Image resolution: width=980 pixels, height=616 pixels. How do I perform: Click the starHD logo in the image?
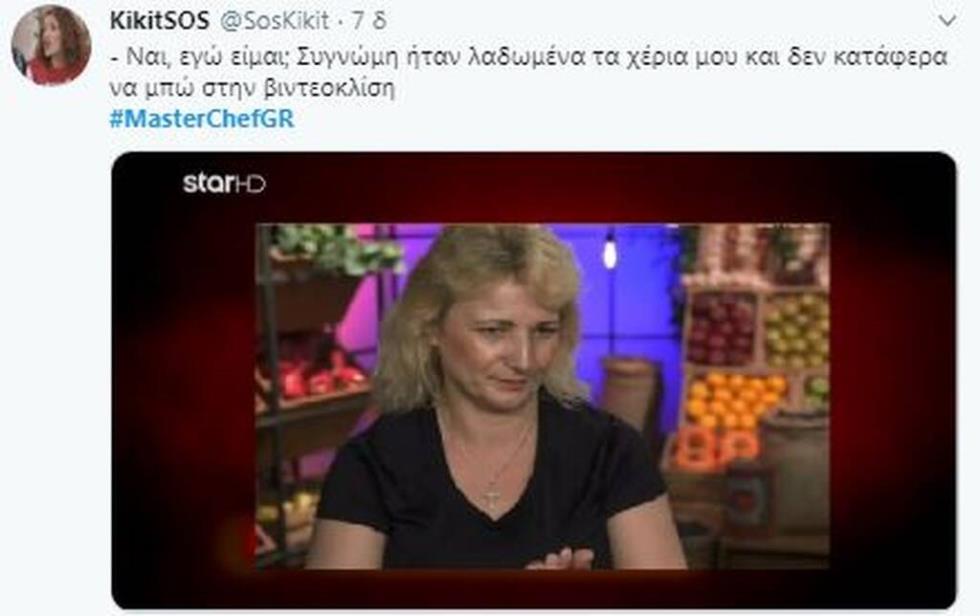224,184
